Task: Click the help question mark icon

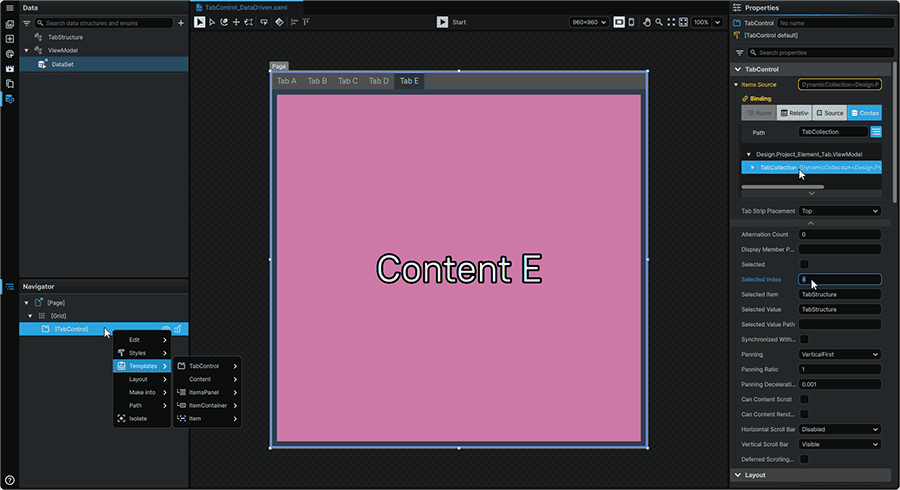Action: (x=10, y=480)
